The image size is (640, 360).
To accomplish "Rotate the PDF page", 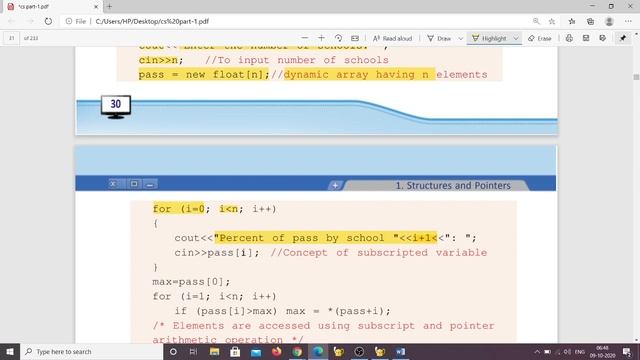I will pyautogui.click(x=338, y=38).
